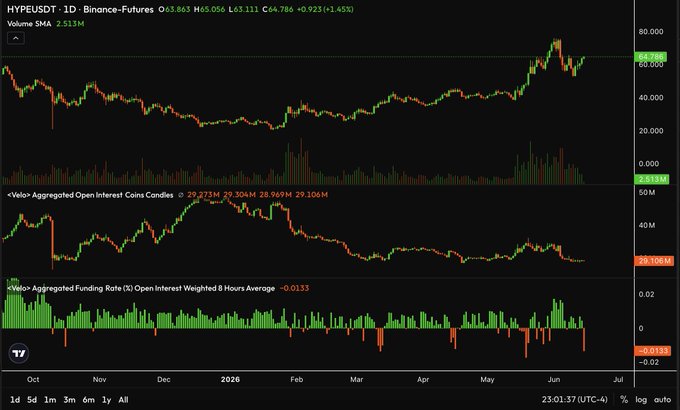This screenshot has width=680, height=410.
Task: Click the Volume SMA 2.513M legend value
Action: pyautogui.click(x=70, y=23)
